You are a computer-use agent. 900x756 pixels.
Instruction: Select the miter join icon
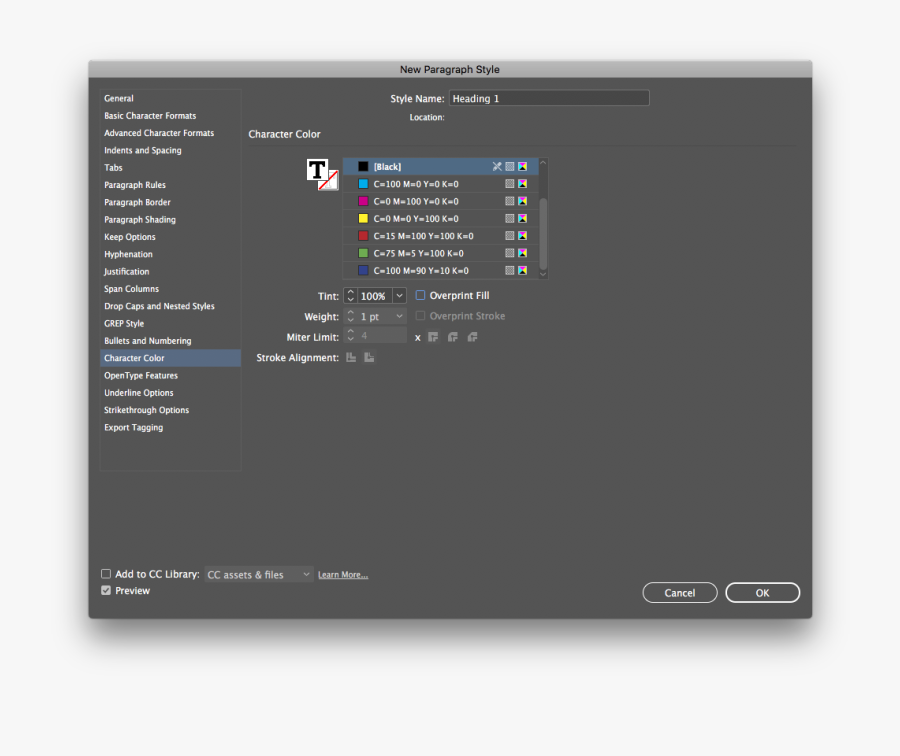[433, 337]
